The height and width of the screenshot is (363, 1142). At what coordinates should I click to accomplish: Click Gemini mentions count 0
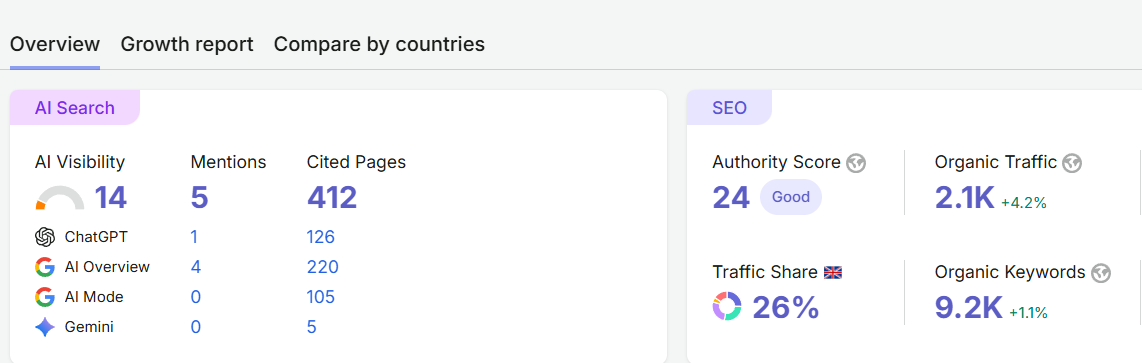point(195,327)
